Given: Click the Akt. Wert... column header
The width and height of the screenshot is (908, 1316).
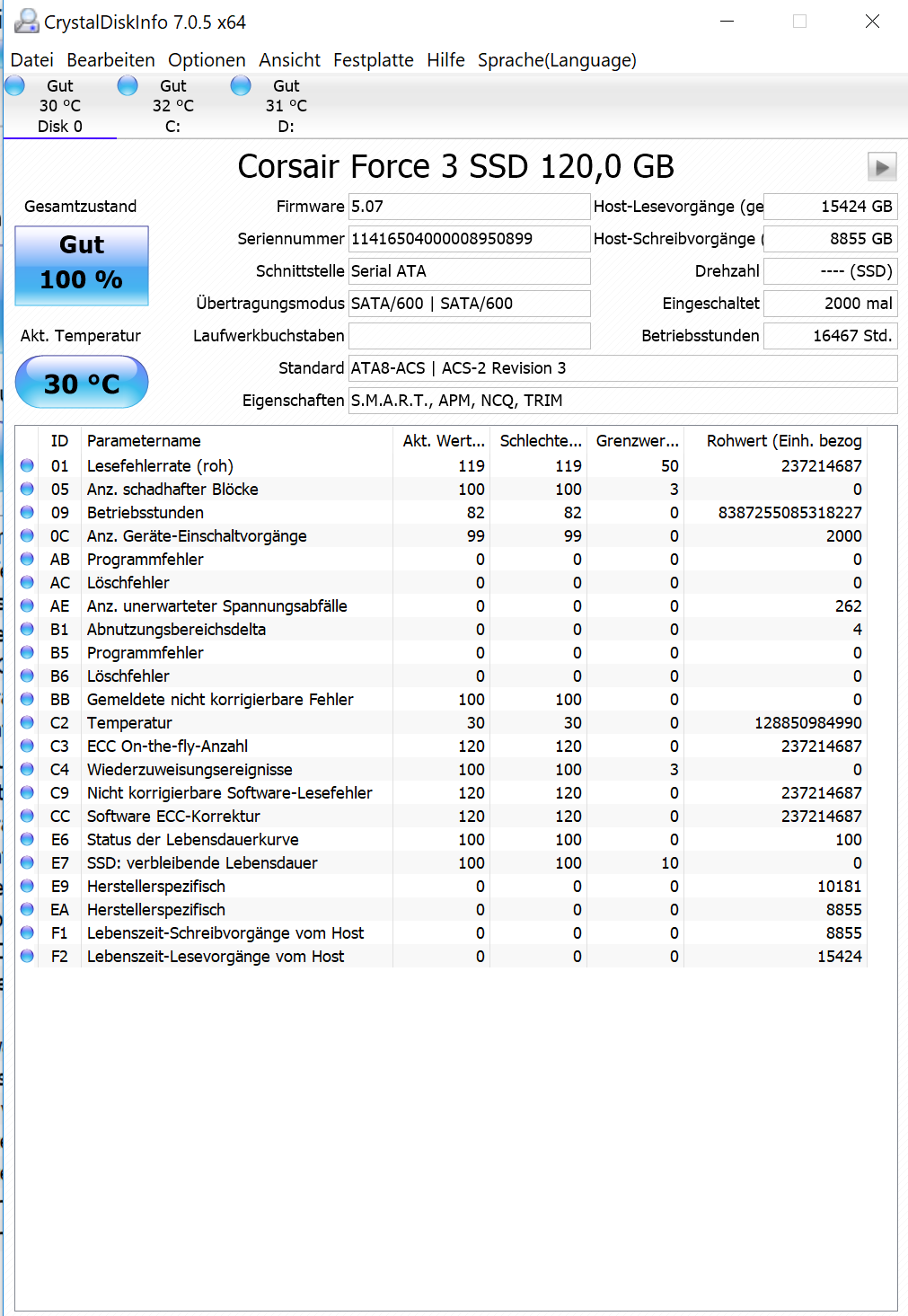Looking at the screenshot, I should tap(444, 441).
